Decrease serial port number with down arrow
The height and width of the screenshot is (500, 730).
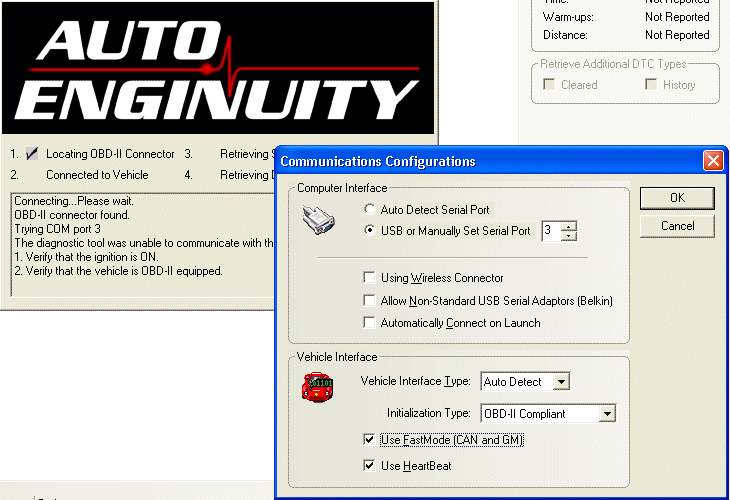[569, 237]
